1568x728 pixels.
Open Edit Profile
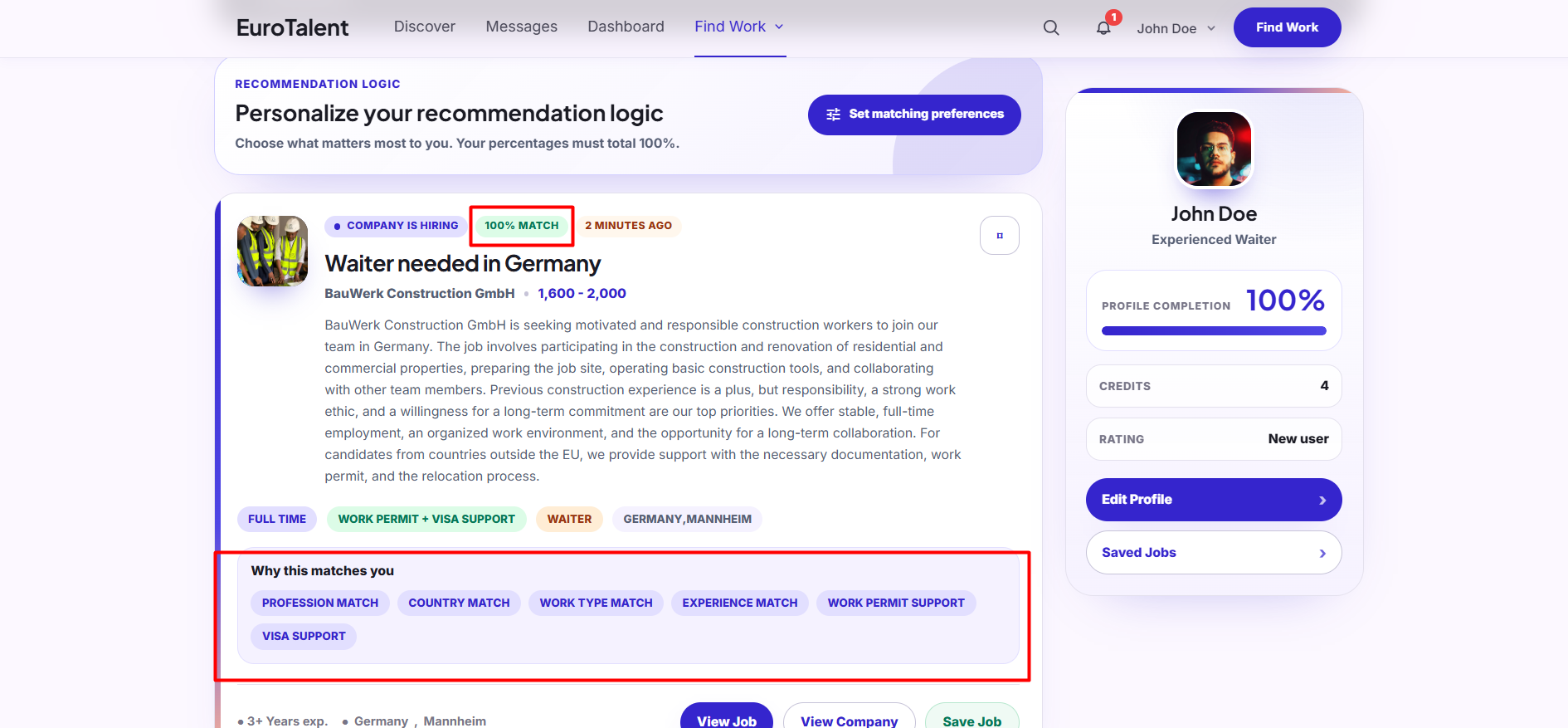point(1214,500)
